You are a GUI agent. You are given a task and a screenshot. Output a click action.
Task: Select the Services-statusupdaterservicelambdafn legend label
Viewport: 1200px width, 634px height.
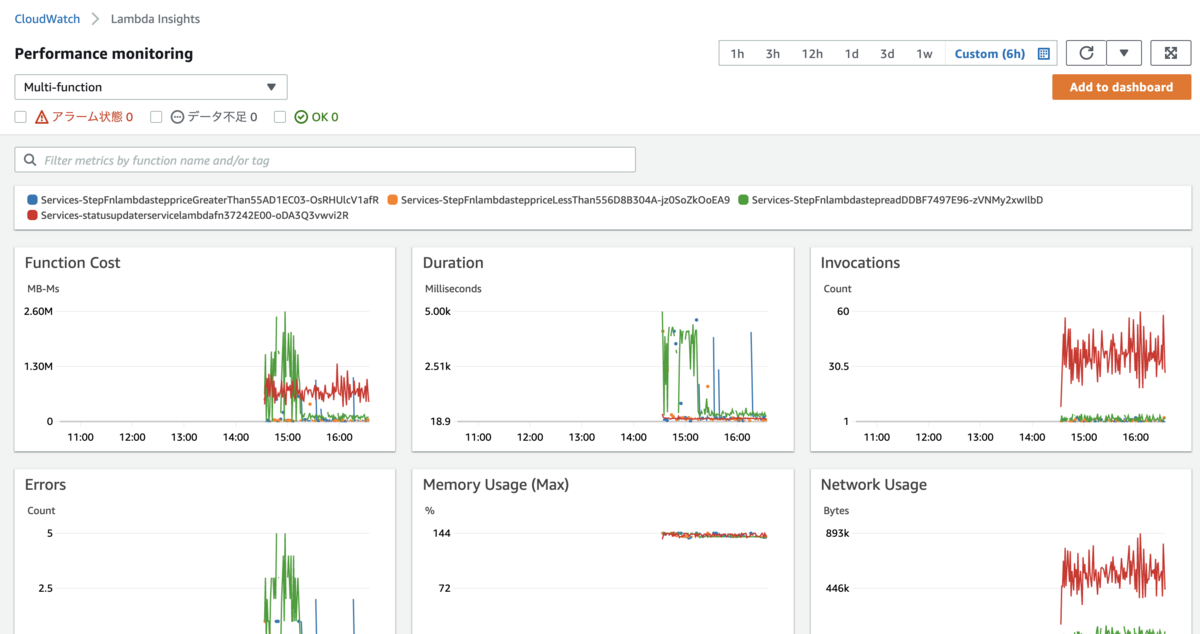click(195, 215)
